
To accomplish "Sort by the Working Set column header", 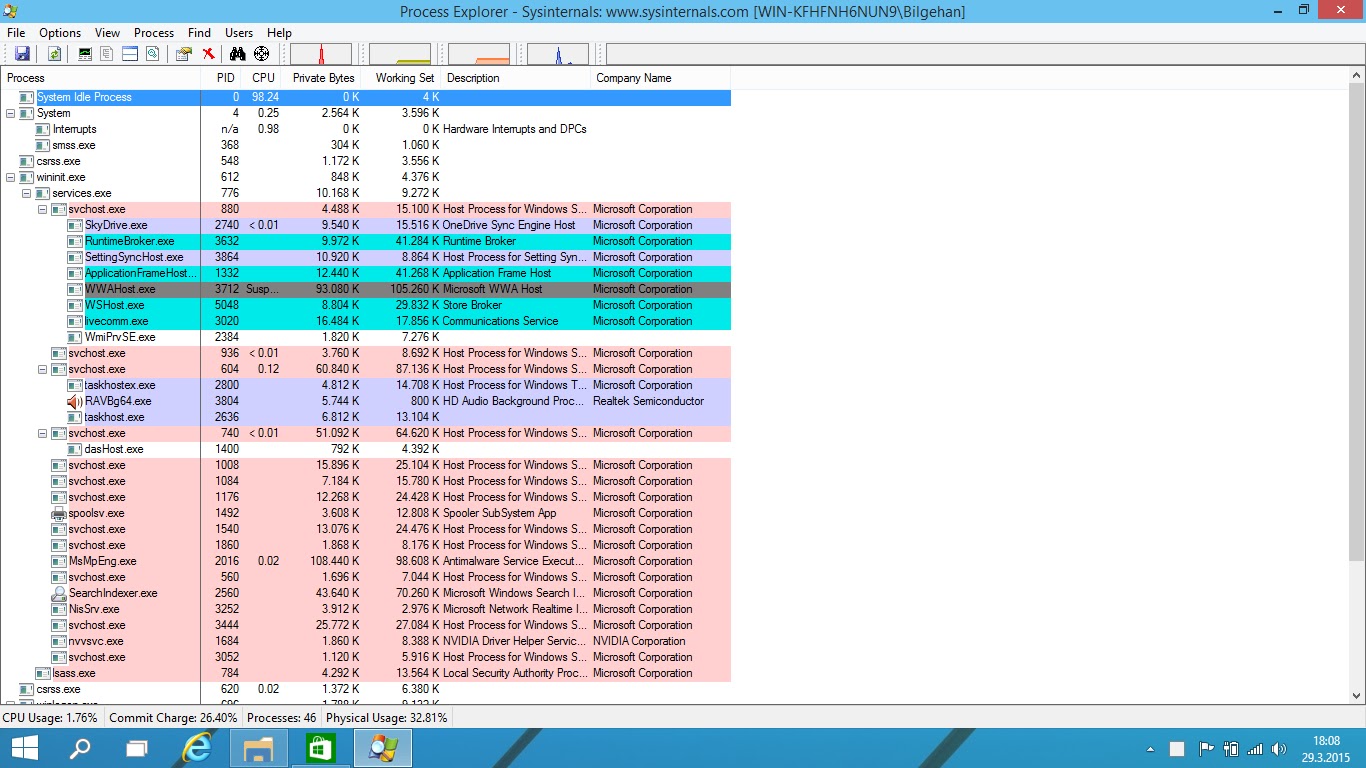I will (x=402, y=78).
